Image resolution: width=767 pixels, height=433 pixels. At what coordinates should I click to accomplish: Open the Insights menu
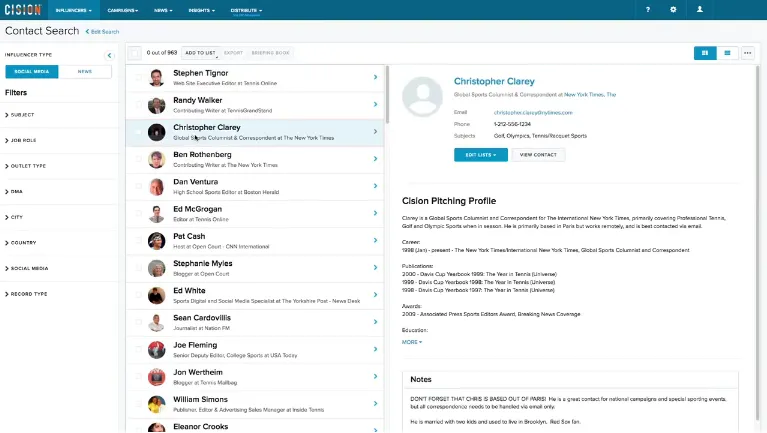pos(202,10)
